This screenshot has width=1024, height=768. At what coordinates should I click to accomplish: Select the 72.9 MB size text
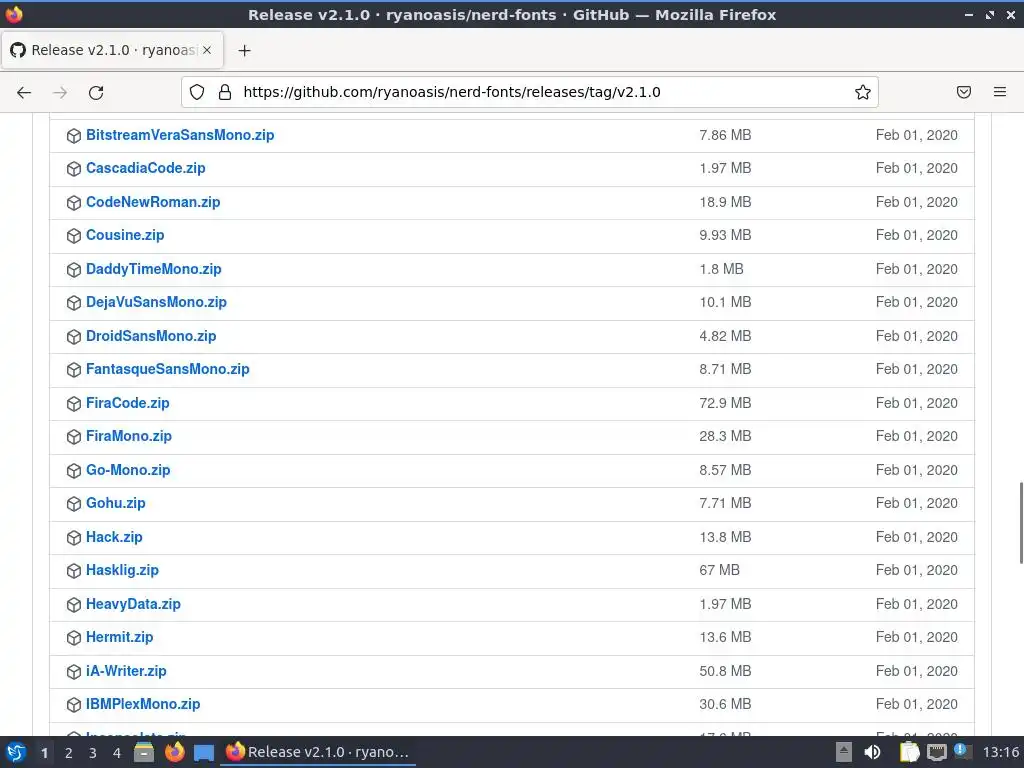725,404
